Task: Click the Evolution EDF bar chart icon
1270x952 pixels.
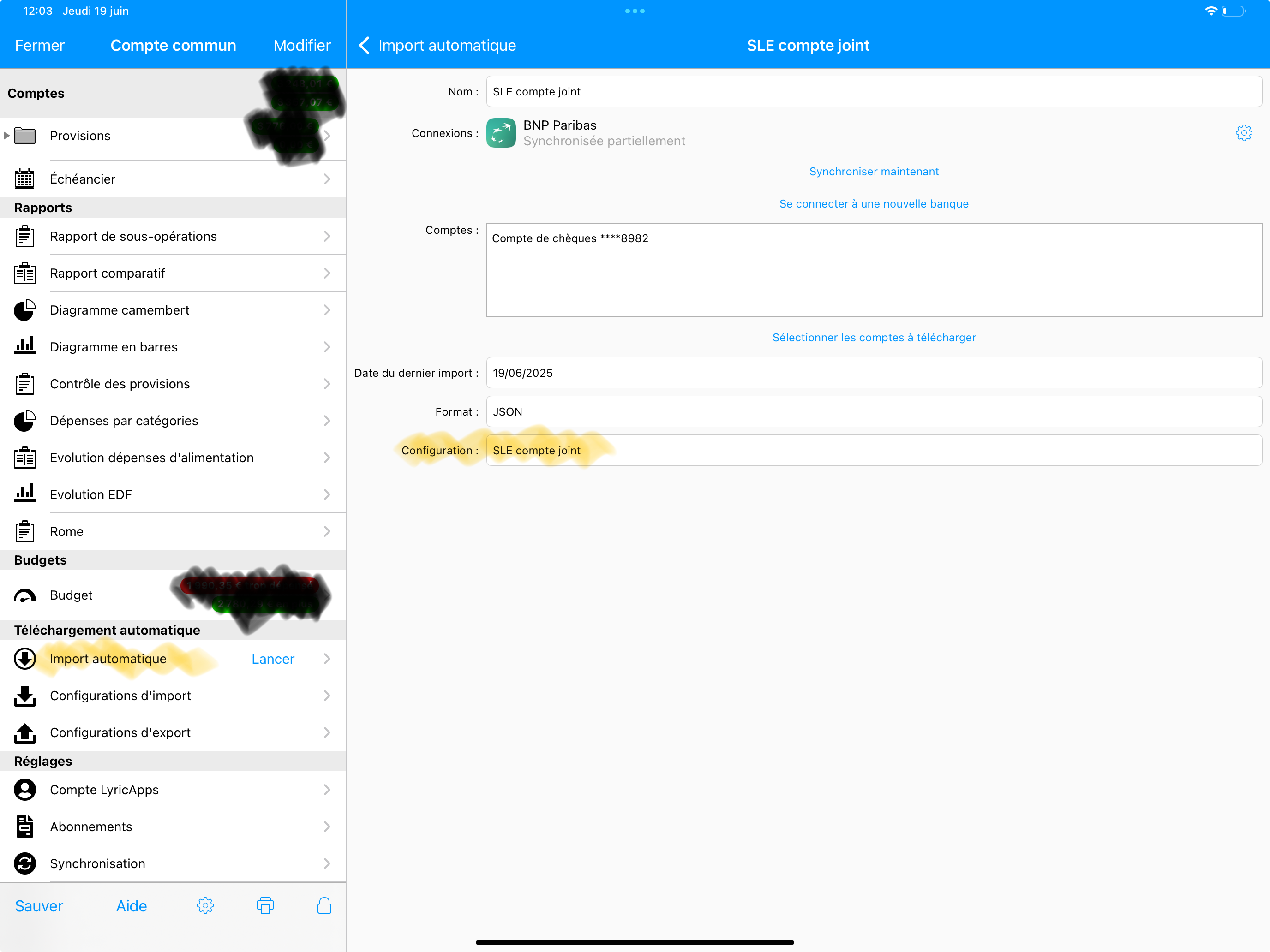Action: [x=24, y=494]
